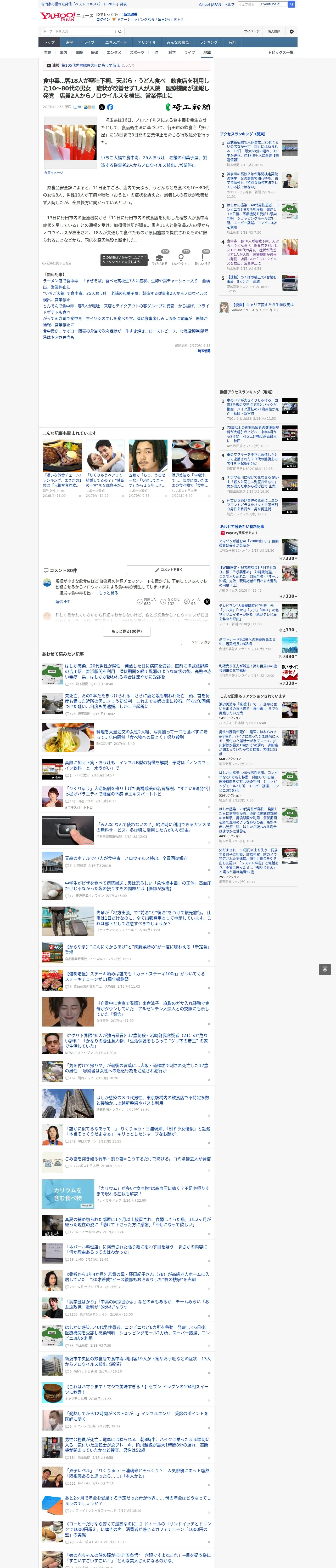This screenshot has height=1568, width=336.
Task: Open the マイページ link
Action: pos(251,32)
